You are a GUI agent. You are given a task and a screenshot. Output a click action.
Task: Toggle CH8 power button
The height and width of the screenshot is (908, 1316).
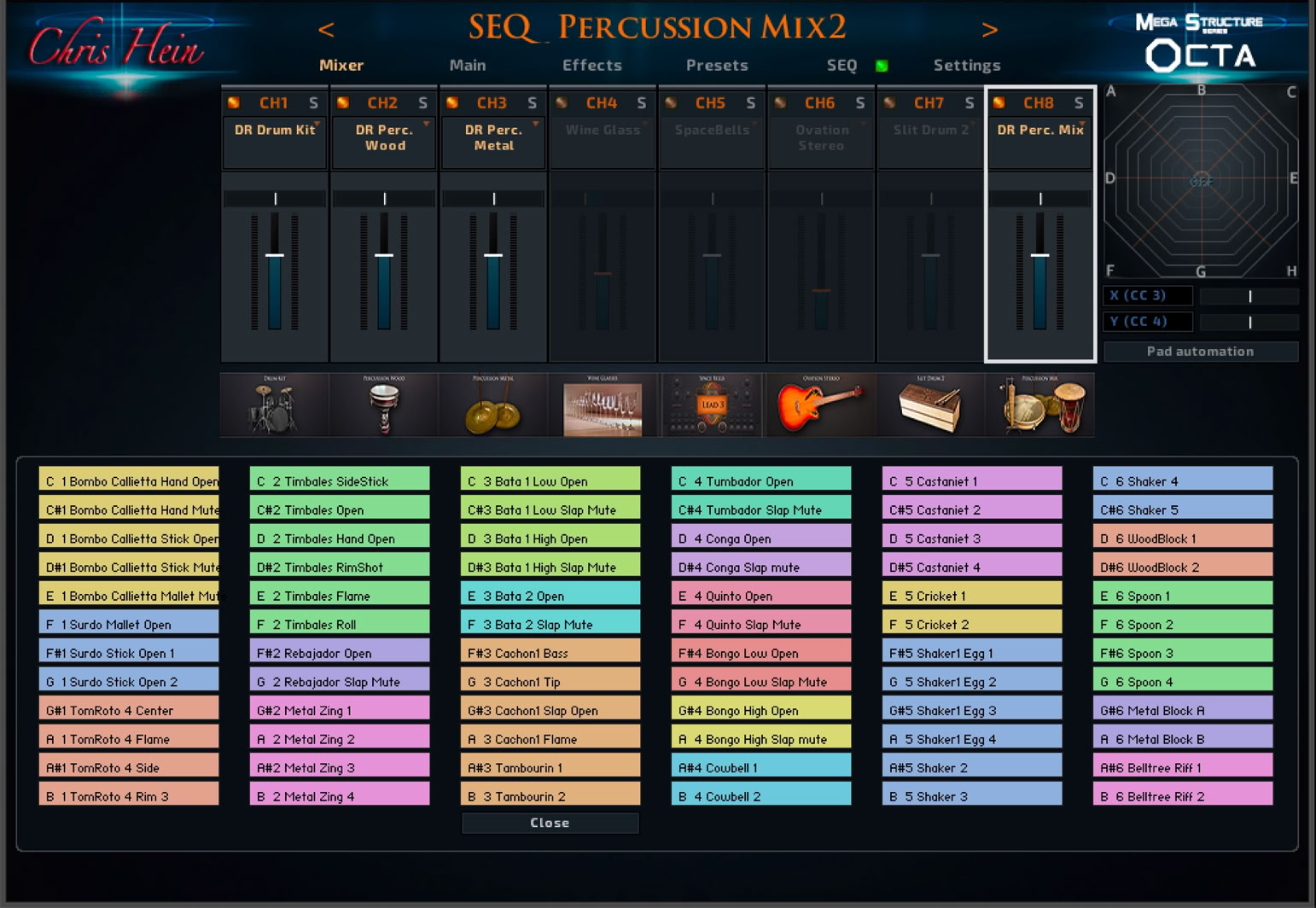pos(999,103)
